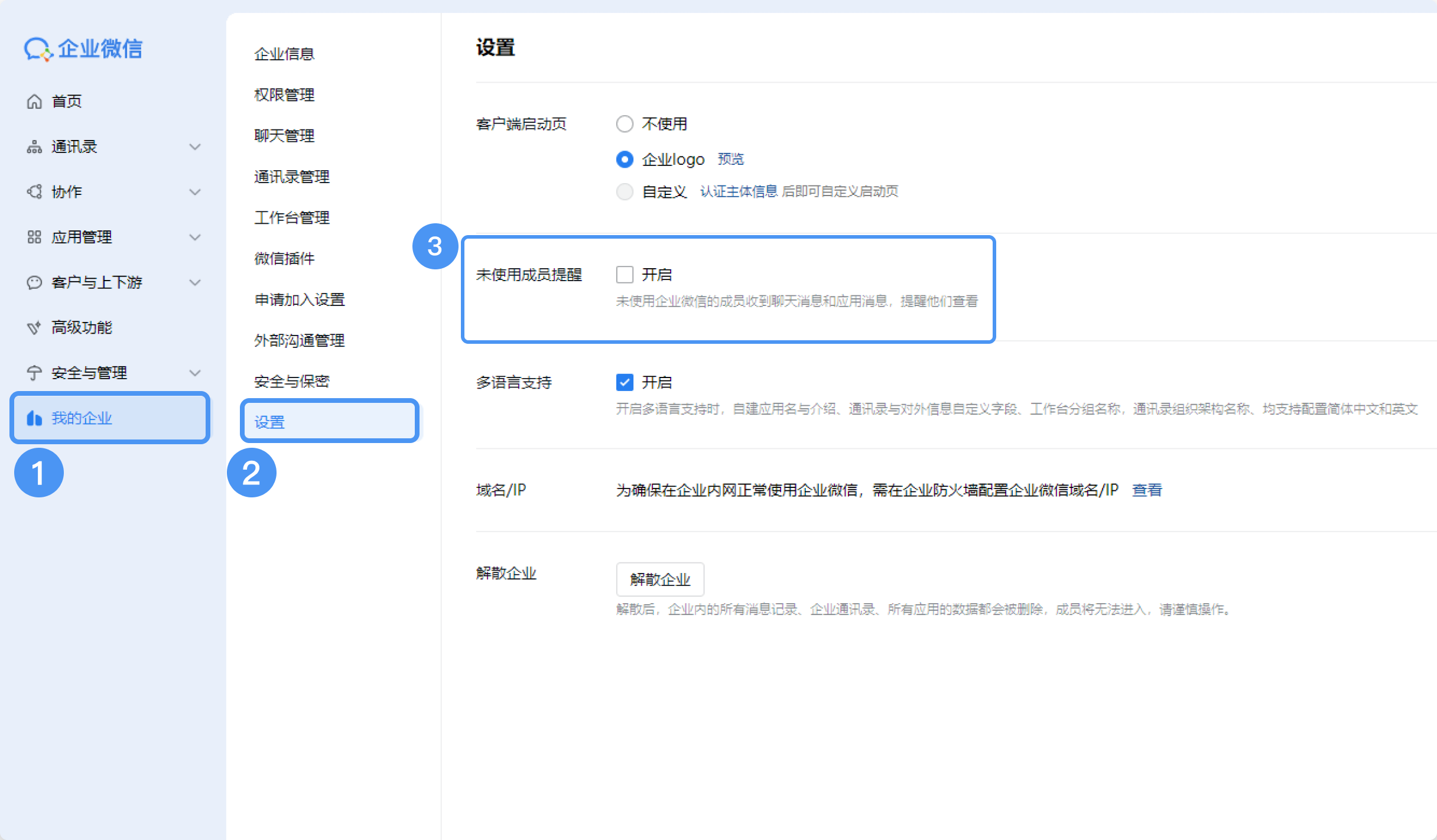
Task: Click the 通讯录 org-chart icon
Action: [34, 147]
